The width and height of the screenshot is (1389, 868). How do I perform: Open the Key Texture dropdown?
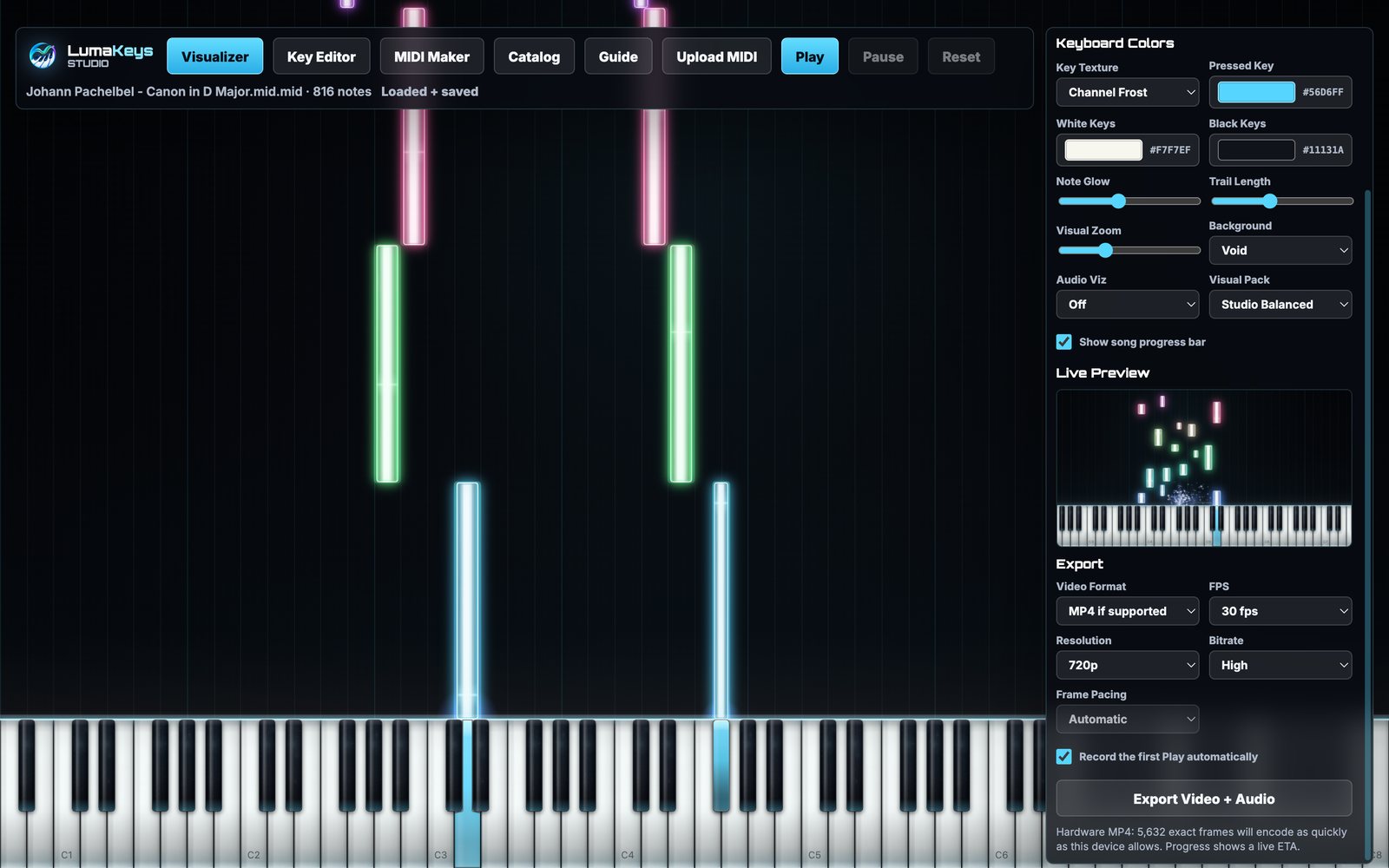tap(1128, 92)
